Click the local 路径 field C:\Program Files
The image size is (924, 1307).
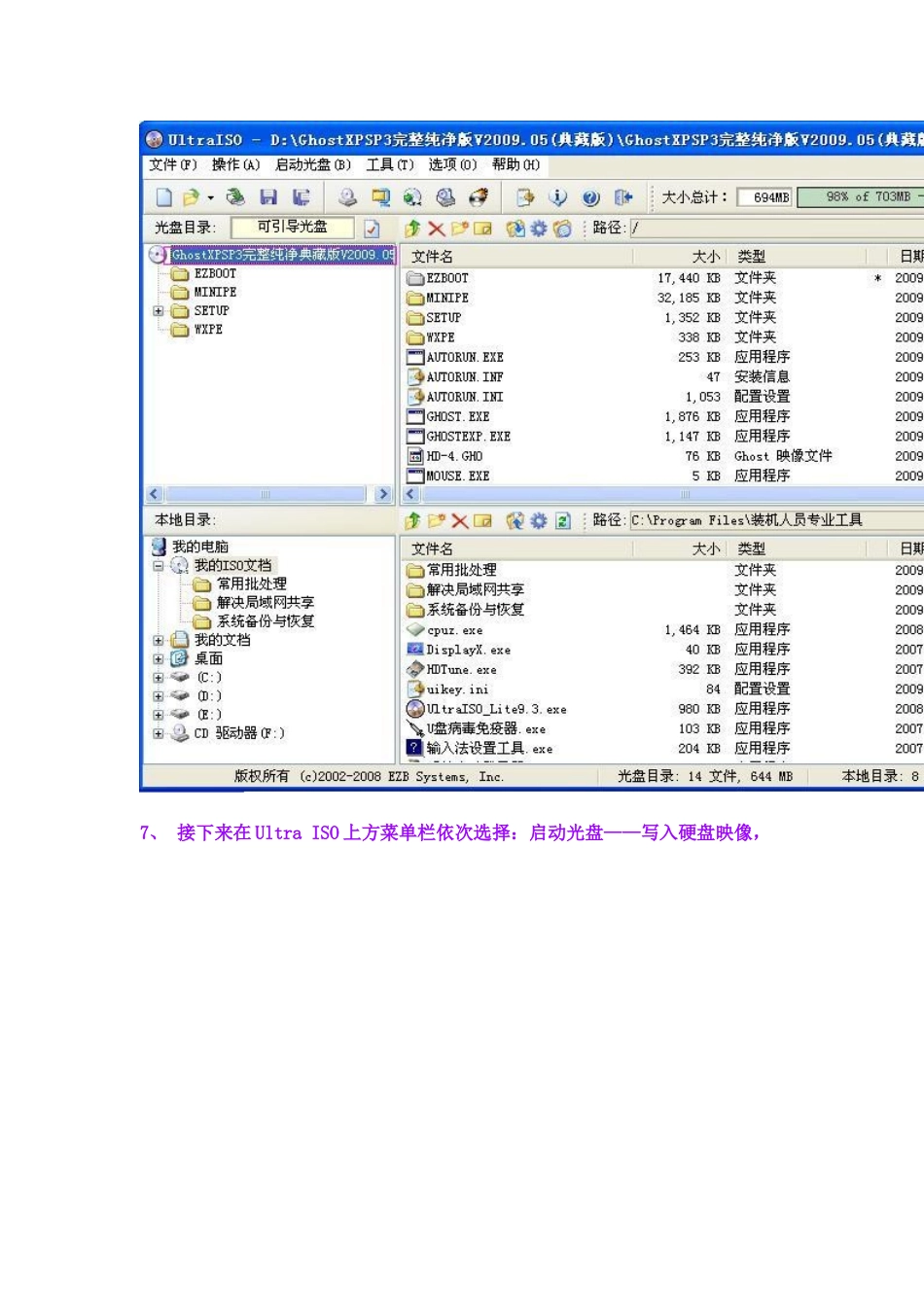(x=776, y=521)
